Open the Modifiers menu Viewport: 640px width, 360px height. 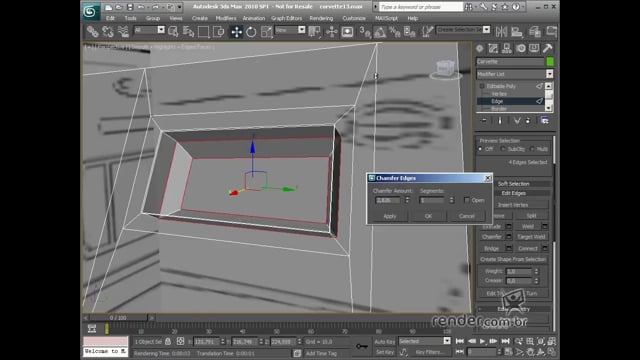226,18
